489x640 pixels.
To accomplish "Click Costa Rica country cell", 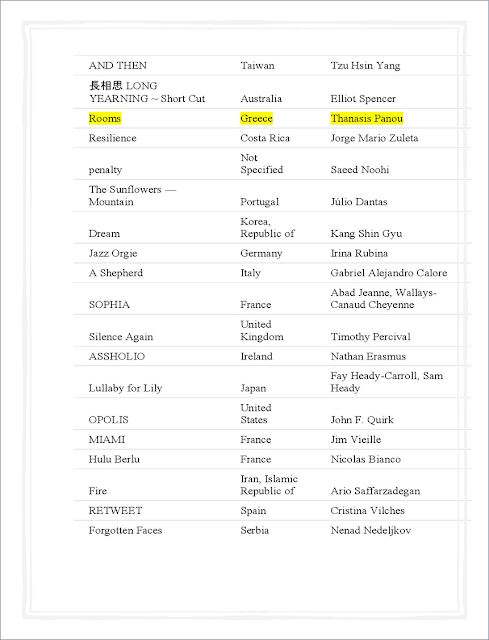I will click(x=265, y=138).
